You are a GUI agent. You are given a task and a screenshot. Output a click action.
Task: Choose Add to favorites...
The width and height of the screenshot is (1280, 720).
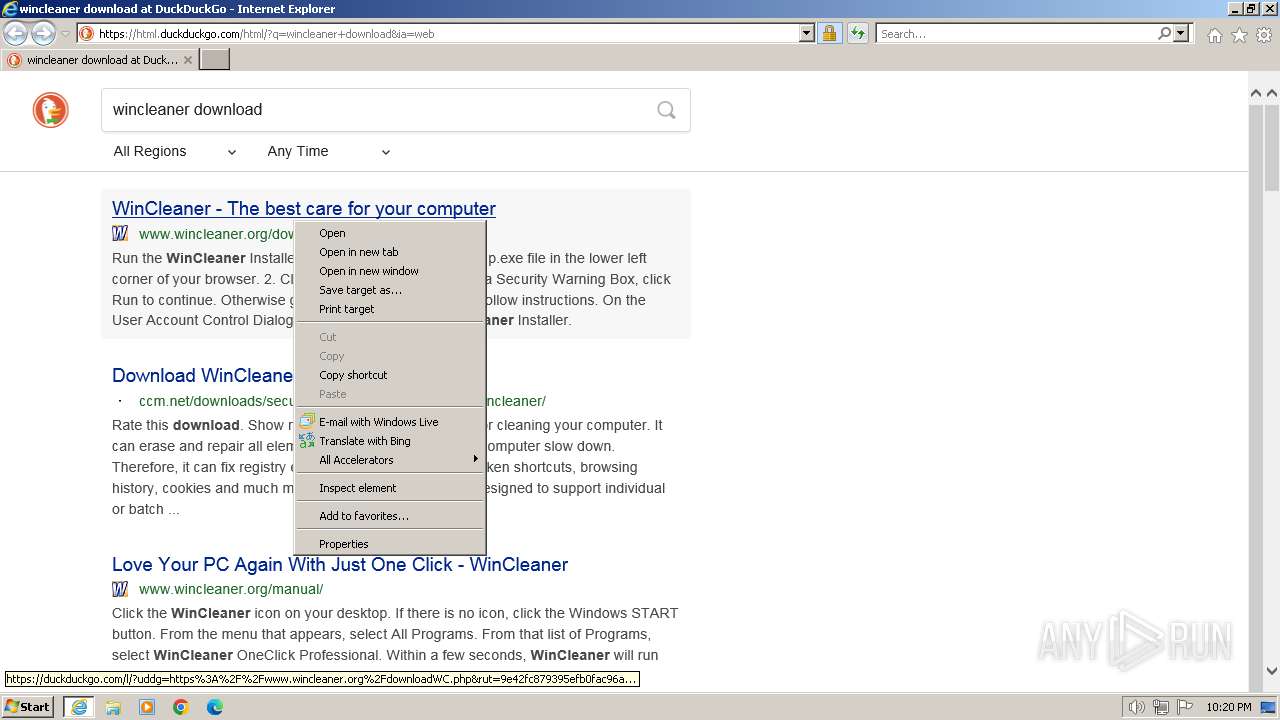[390, 516]
